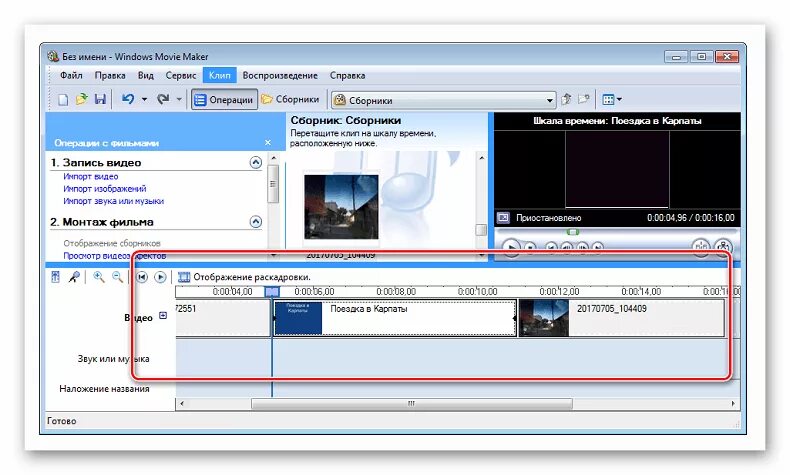
Task: Open the views dropdown in the toolbar
Action: (x=612, y=100)
